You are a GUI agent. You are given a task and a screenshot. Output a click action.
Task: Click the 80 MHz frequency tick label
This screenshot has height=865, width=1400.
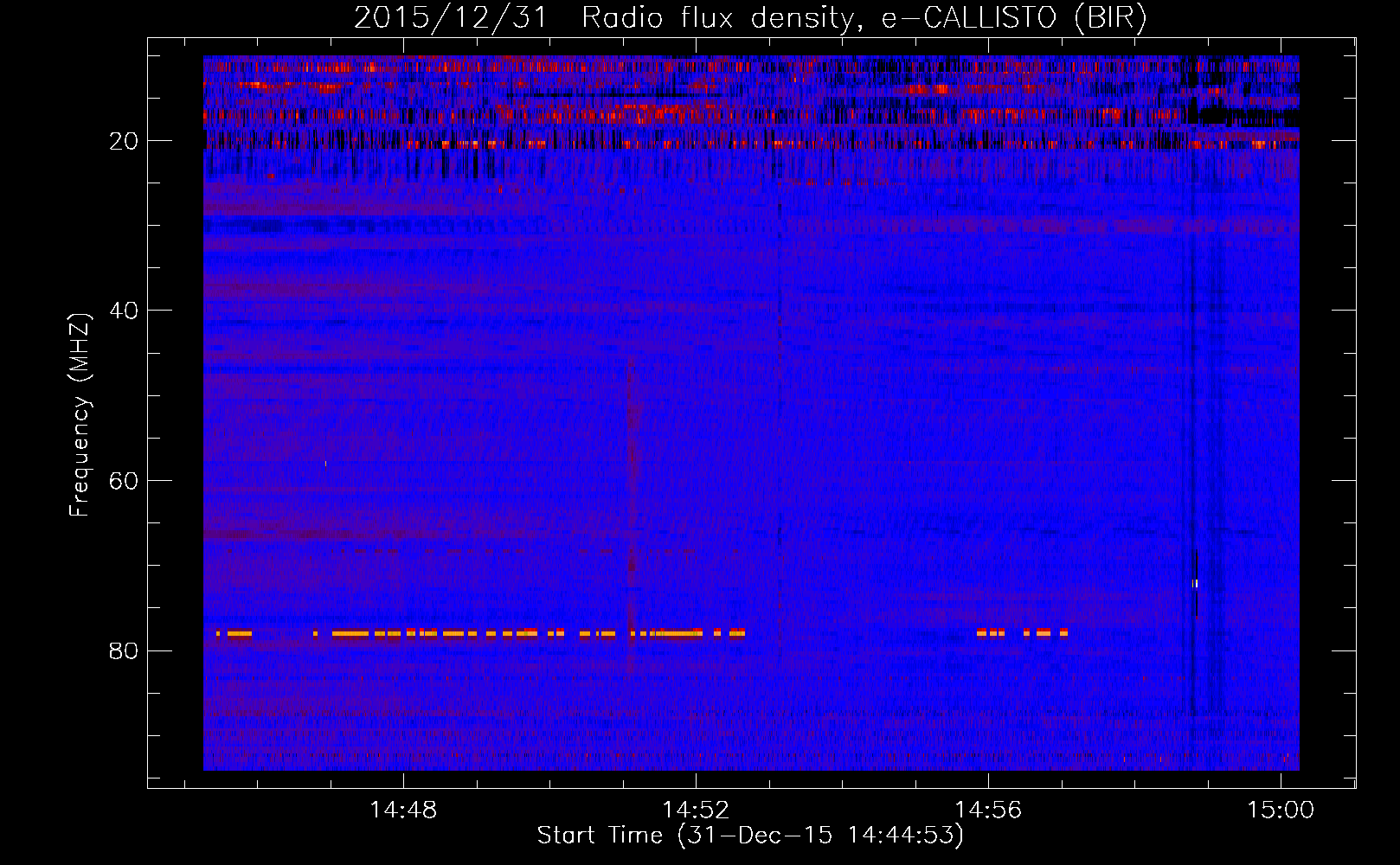click(124, 650)
